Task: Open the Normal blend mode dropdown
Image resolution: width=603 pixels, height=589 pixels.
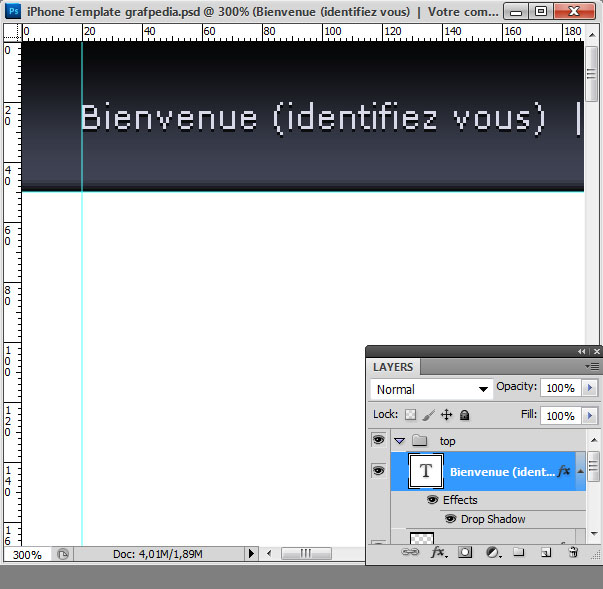Action: pos(431,389)
